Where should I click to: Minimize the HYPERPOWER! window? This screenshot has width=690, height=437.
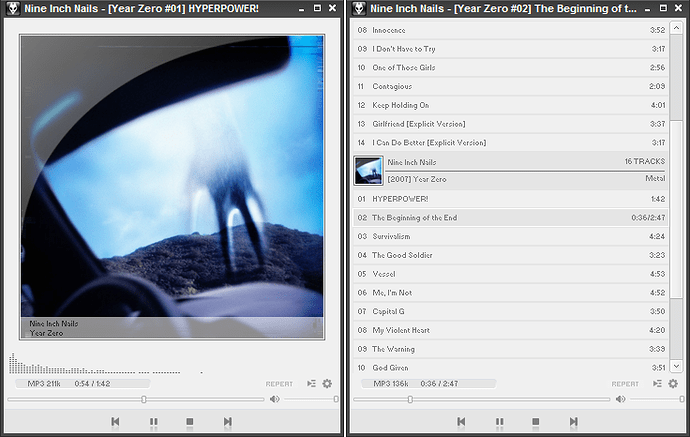301,9
